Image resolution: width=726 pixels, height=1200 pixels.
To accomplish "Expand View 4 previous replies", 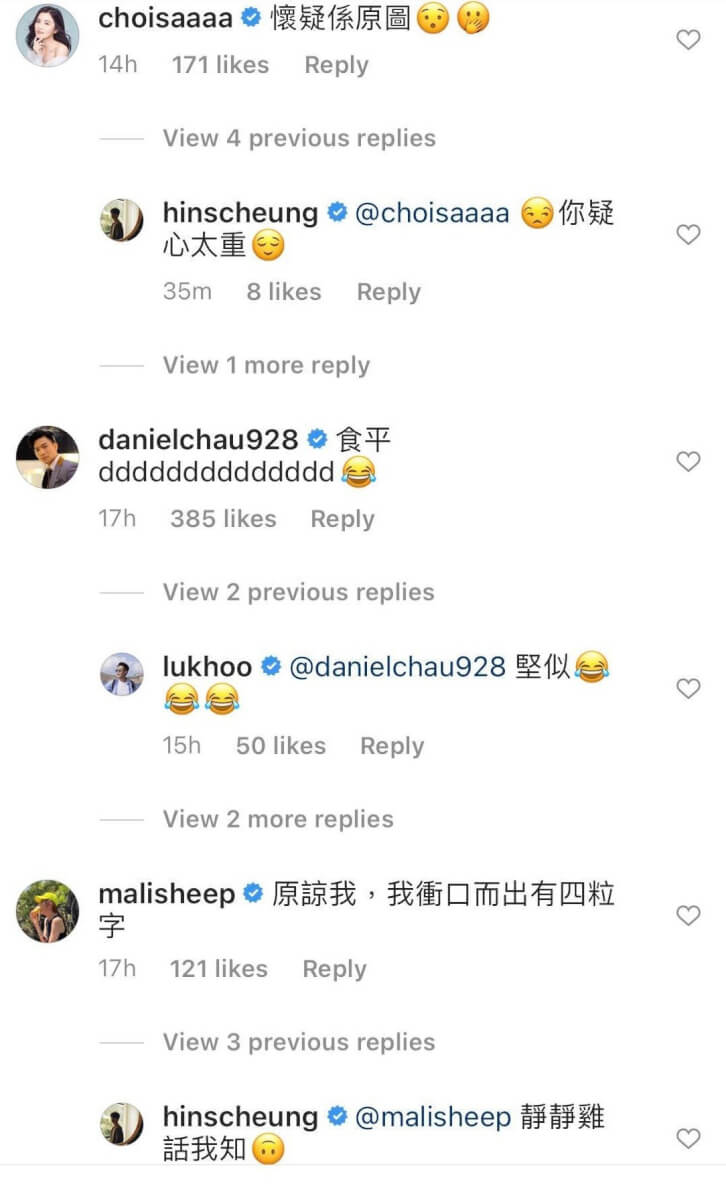I will (299, 138).
